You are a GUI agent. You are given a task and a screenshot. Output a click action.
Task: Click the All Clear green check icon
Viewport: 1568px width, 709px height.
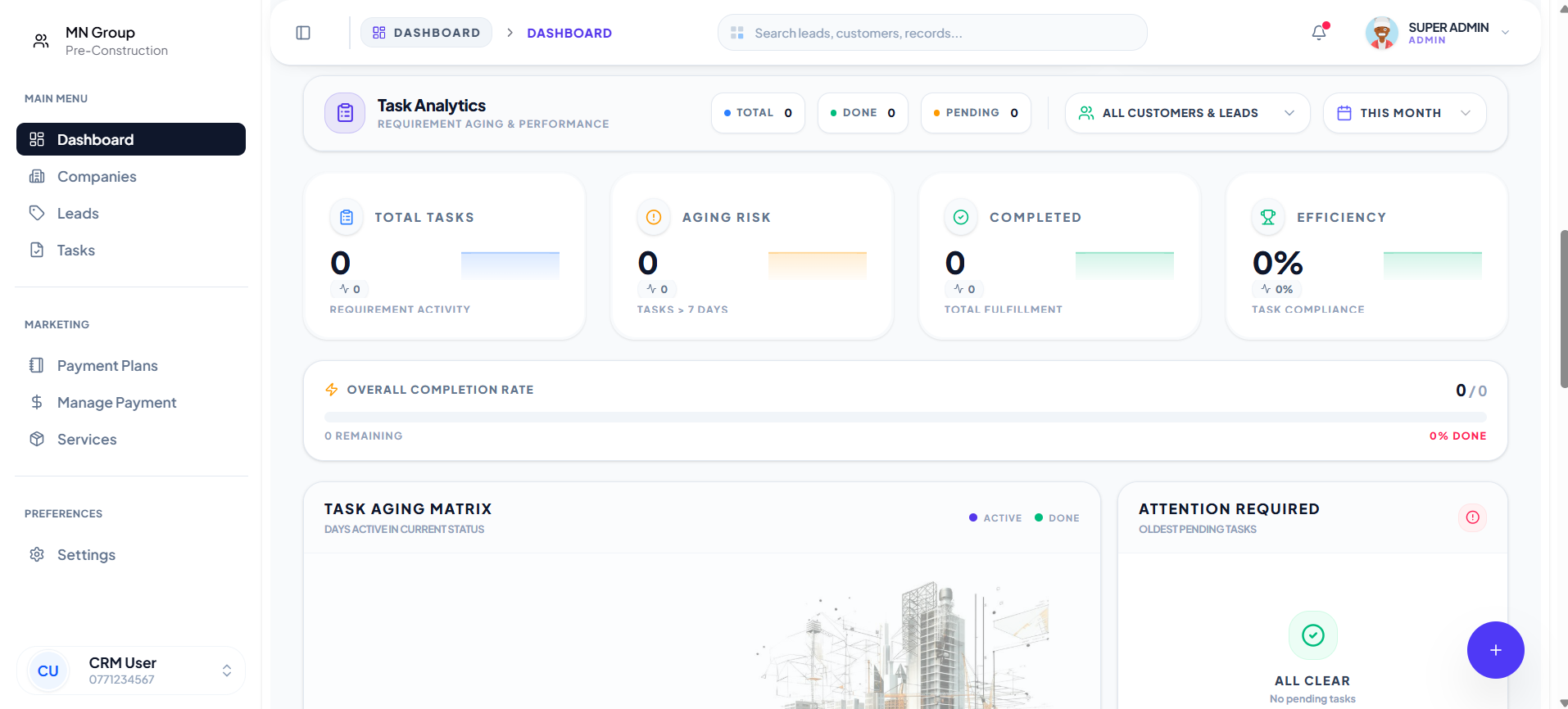[1313, 635]
